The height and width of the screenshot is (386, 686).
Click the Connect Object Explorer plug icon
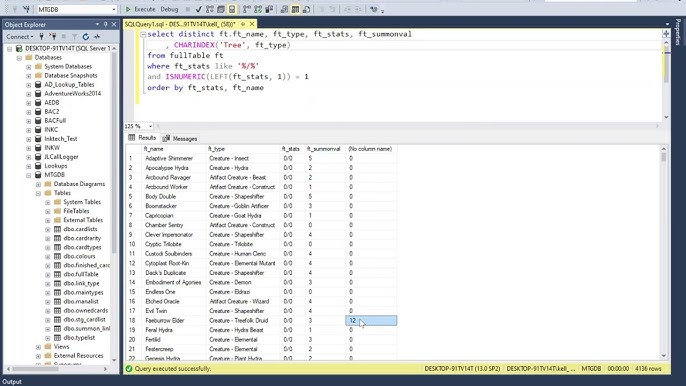pos(42,37)
